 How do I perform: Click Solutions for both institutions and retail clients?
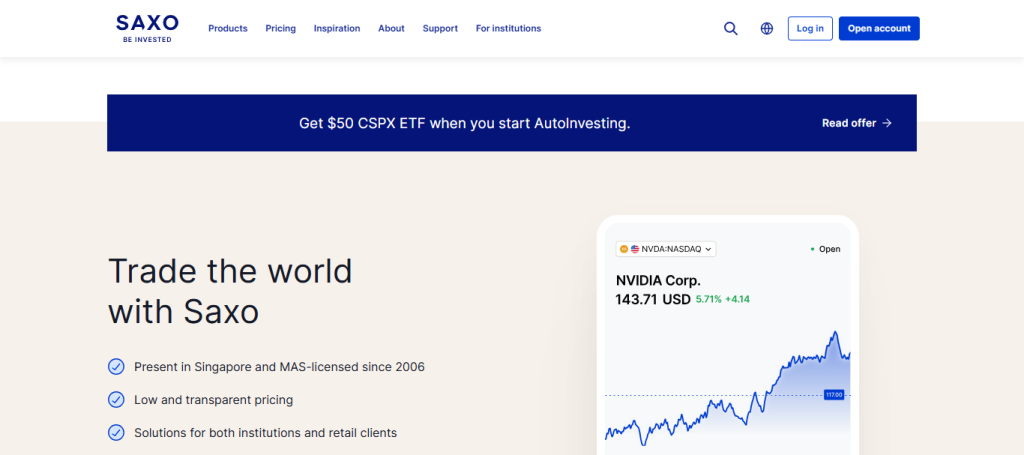(x=265, y=432)
